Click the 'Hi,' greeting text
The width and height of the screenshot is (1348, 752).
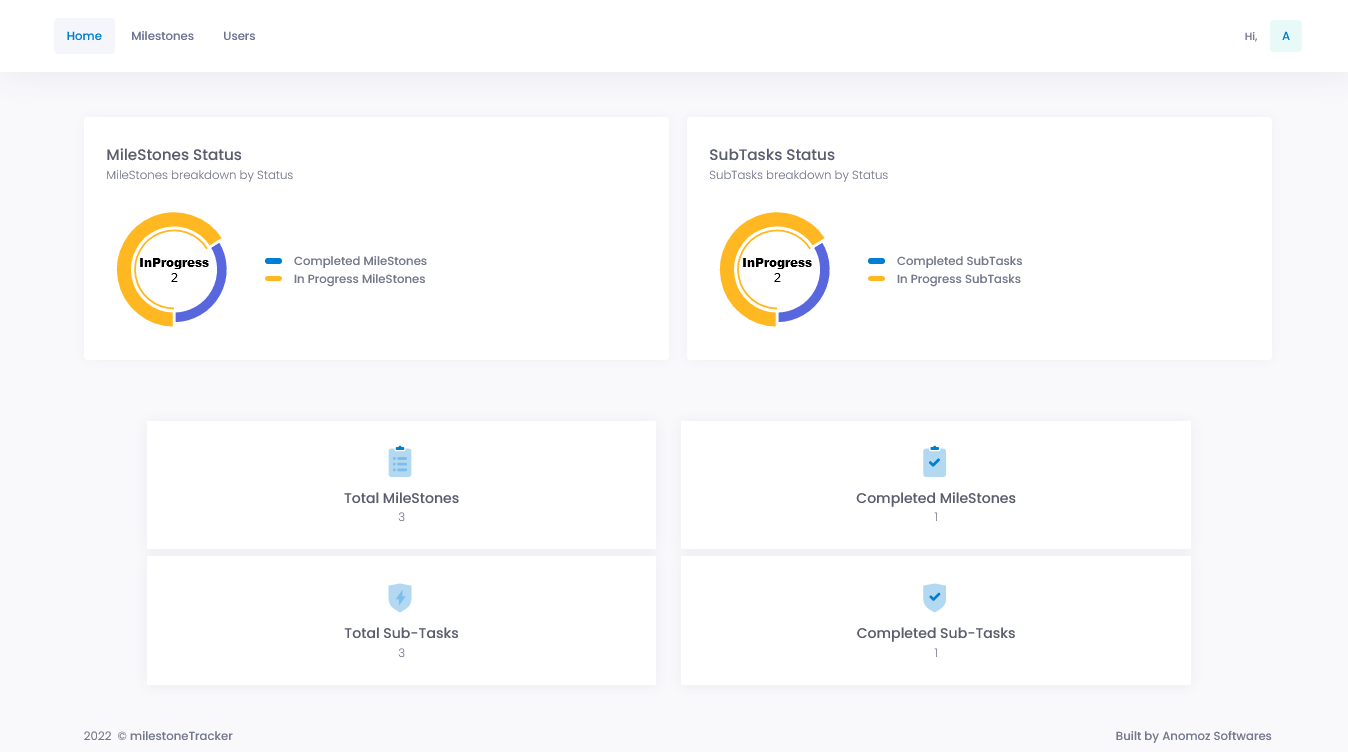point(1250,35)
